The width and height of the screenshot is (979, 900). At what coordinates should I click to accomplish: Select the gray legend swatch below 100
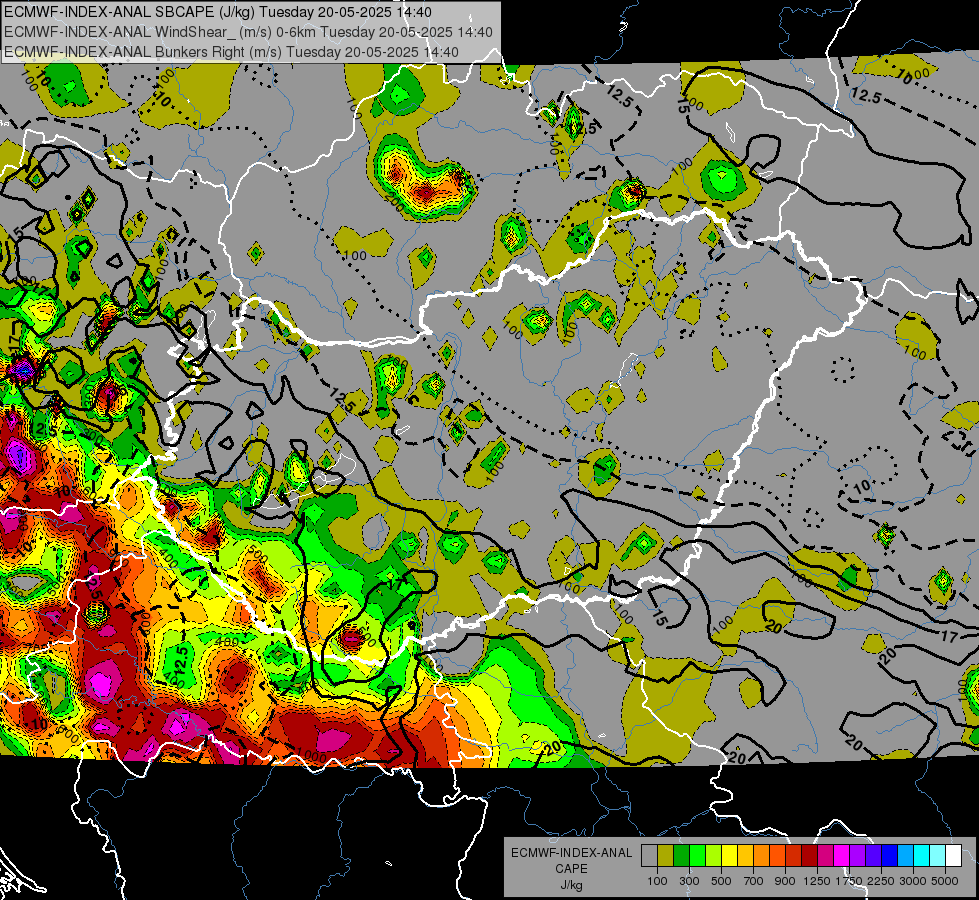point(649,855)
